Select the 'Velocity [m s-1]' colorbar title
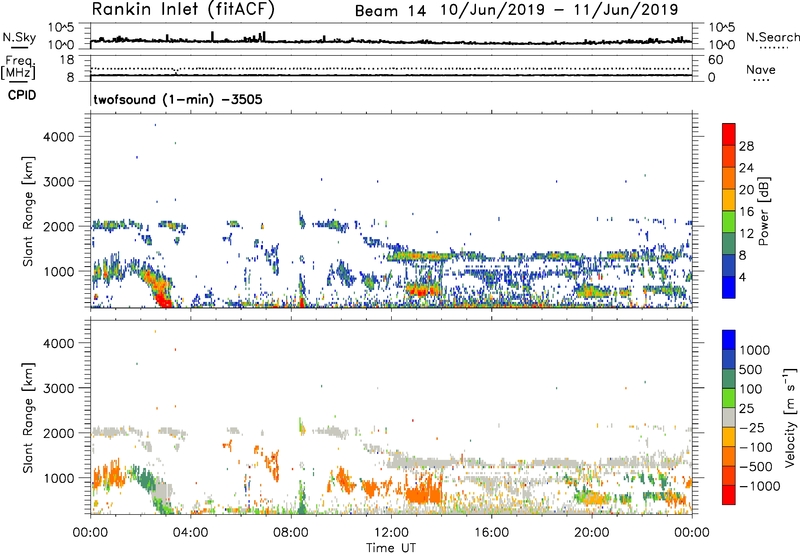The width and height of the screenshot is (800, 554). [790, 417]
